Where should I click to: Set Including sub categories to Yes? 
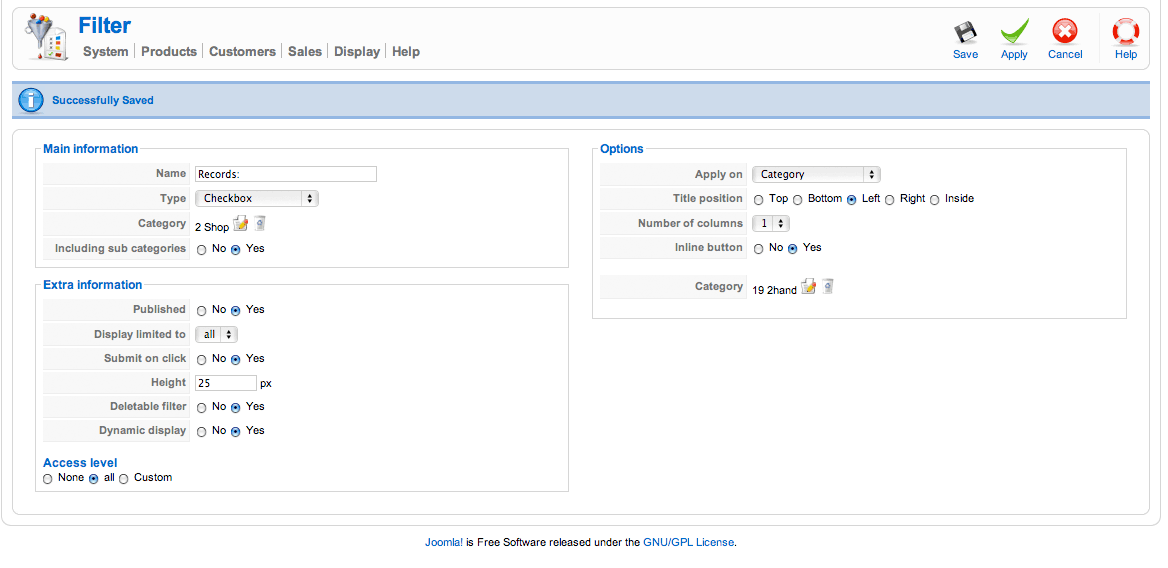click(x=235, y=250)
